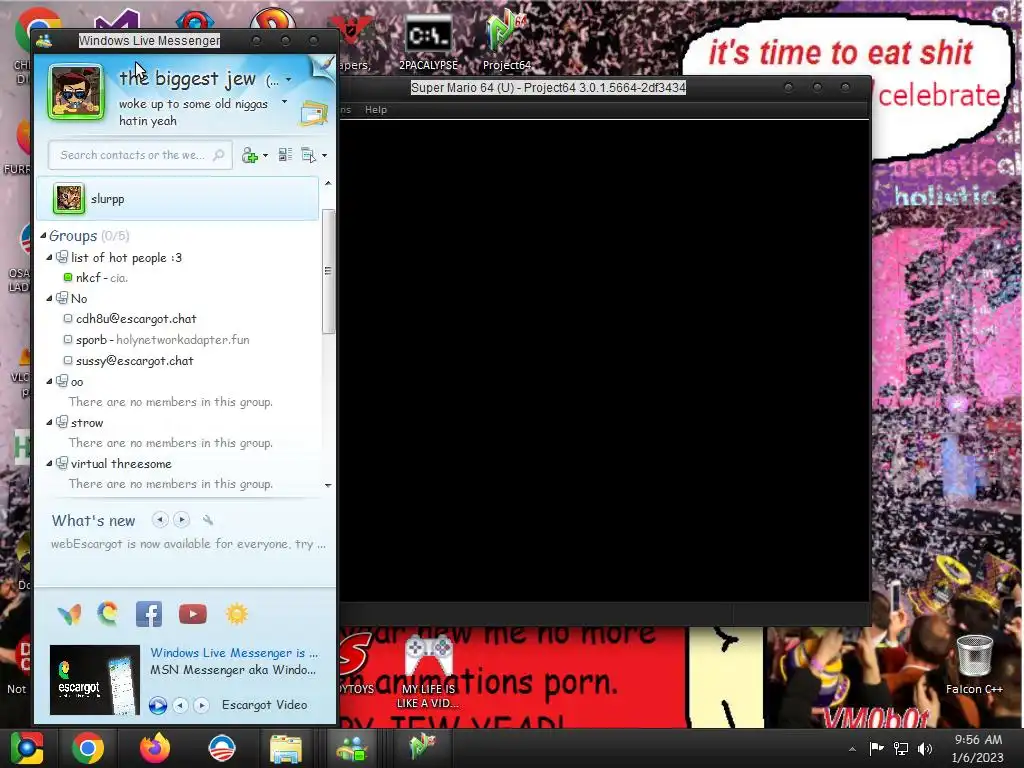
Task: Open the escargot video thumbnail
Action: 95,680
